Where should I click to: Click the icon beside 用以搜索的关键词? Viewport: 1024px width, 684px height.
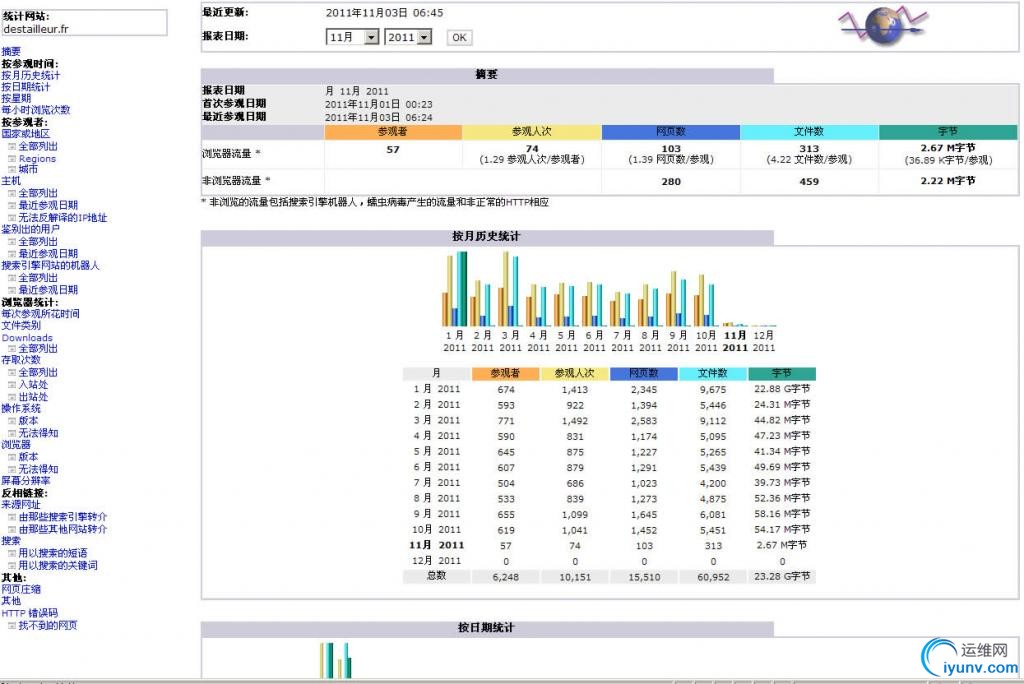pos(12,566)
